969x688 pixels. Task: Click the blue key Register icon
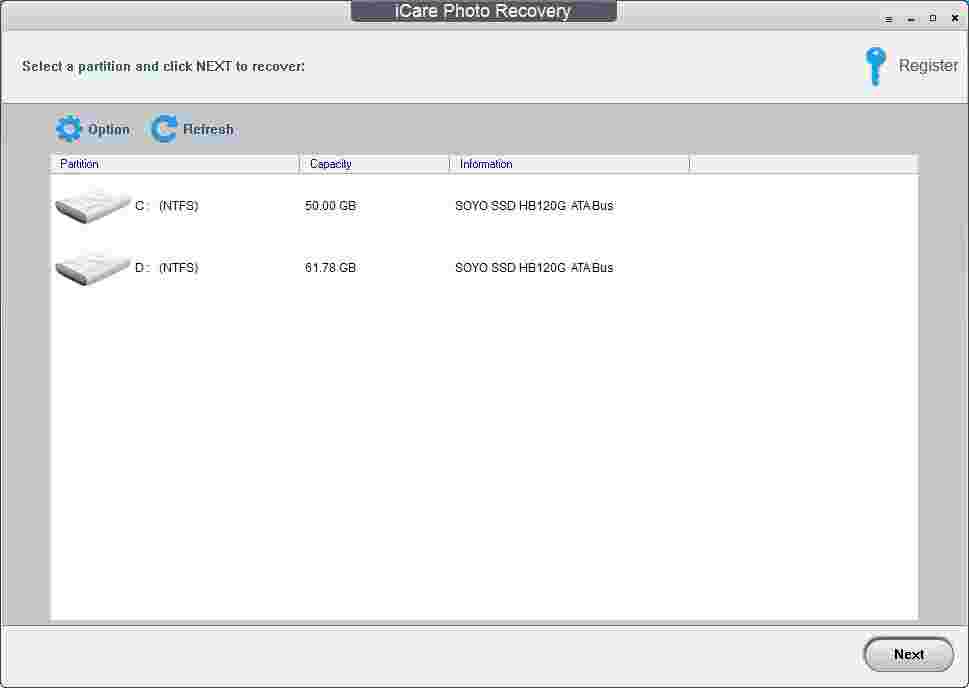(875, 65)
